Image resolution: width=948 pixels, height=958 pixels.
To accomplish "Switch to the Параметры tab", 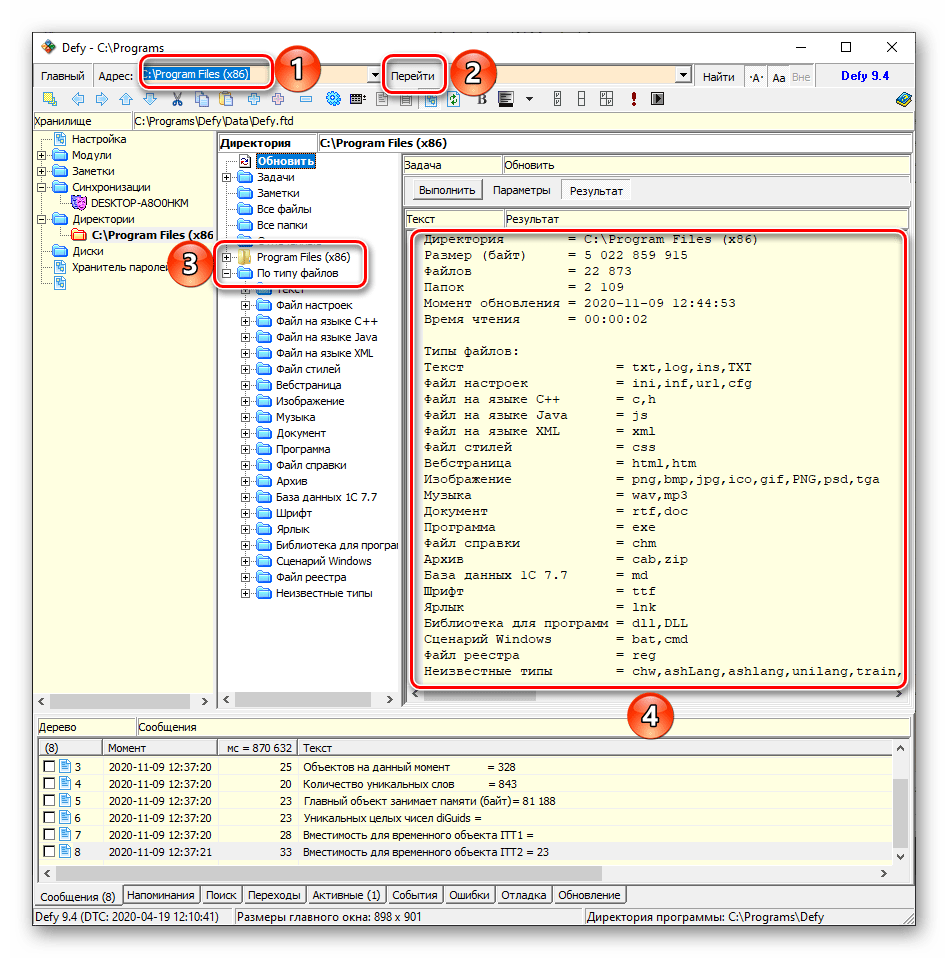I will 521,191.
